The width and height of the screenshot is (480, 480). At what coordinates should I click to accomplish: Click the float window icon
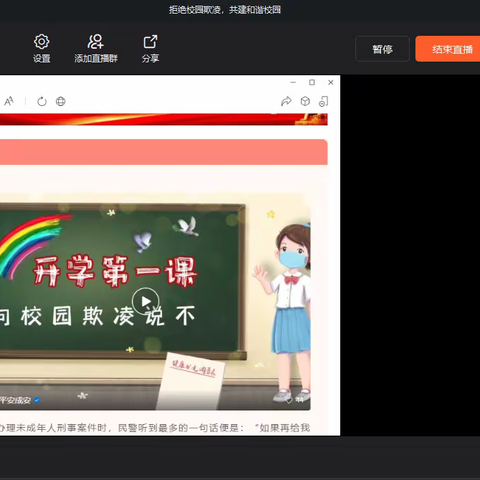pyautogui.click(x=324, y=101)
